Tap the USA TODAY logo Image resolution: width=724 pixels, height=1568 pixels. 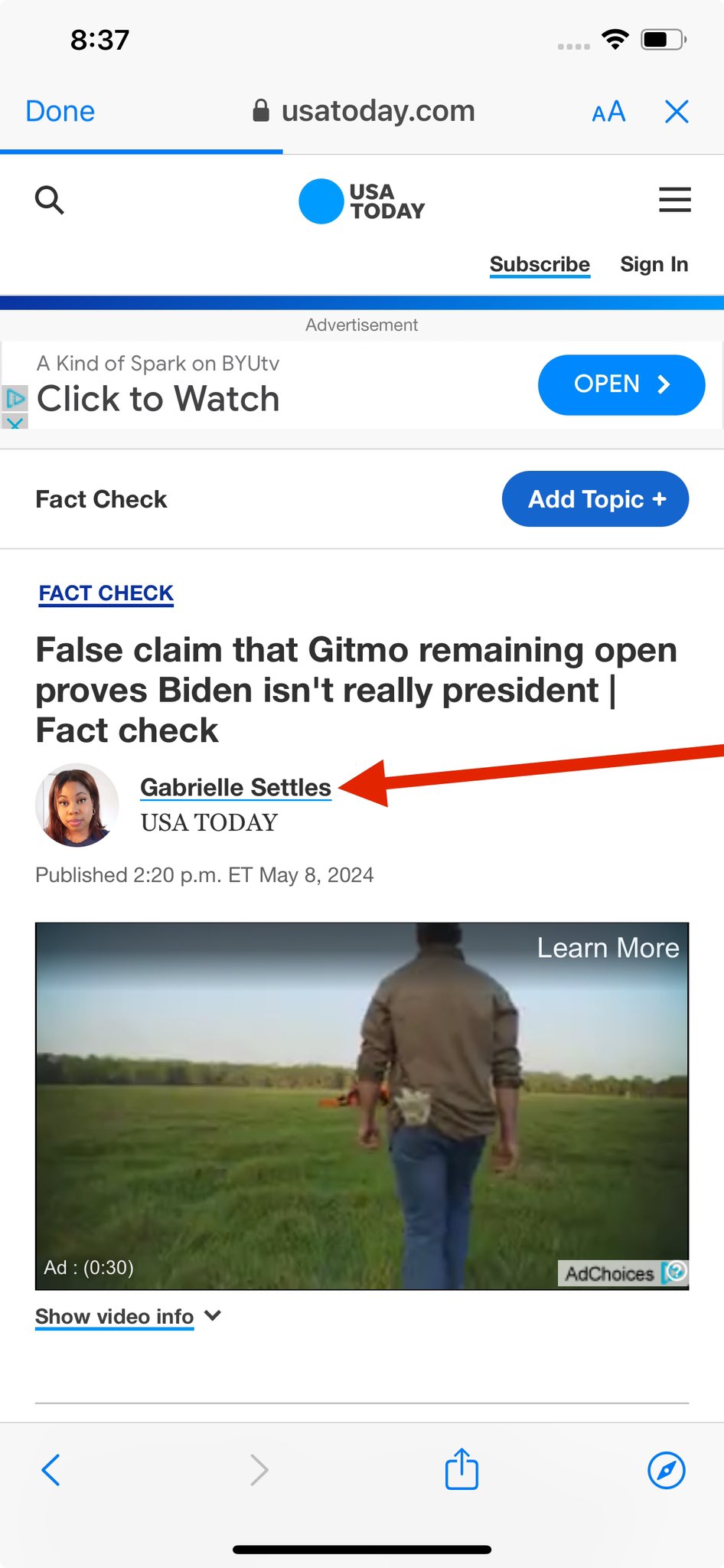pos(361,201)
